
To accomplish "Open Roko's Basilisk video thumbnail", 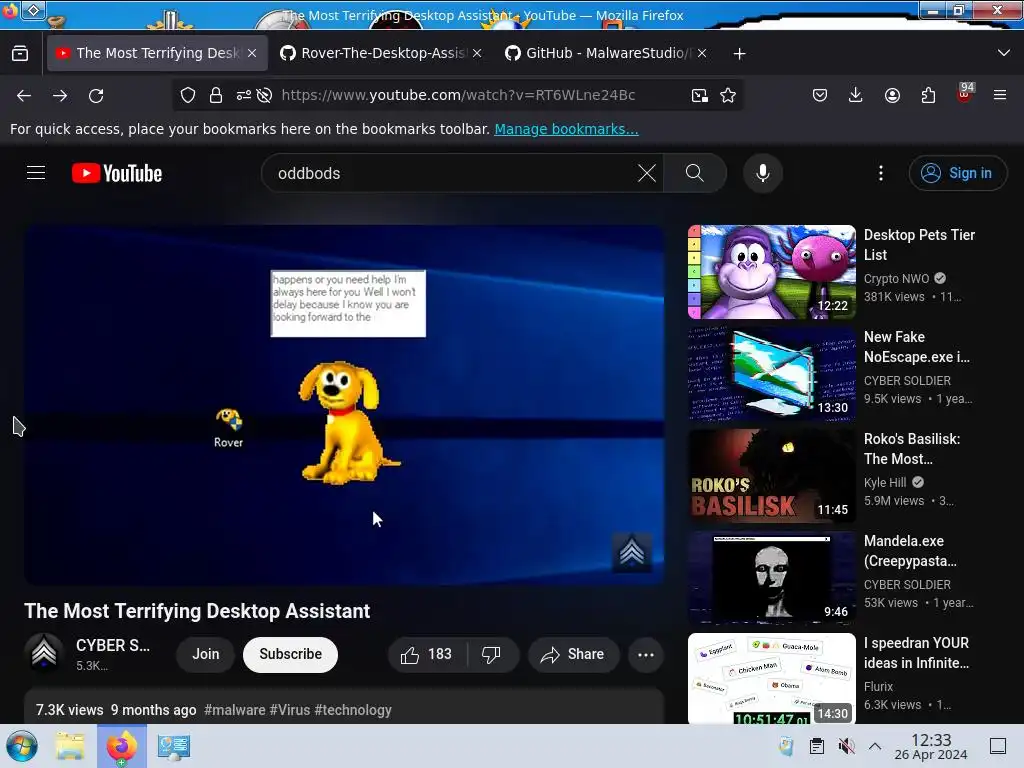I will (x=771, y=475).
